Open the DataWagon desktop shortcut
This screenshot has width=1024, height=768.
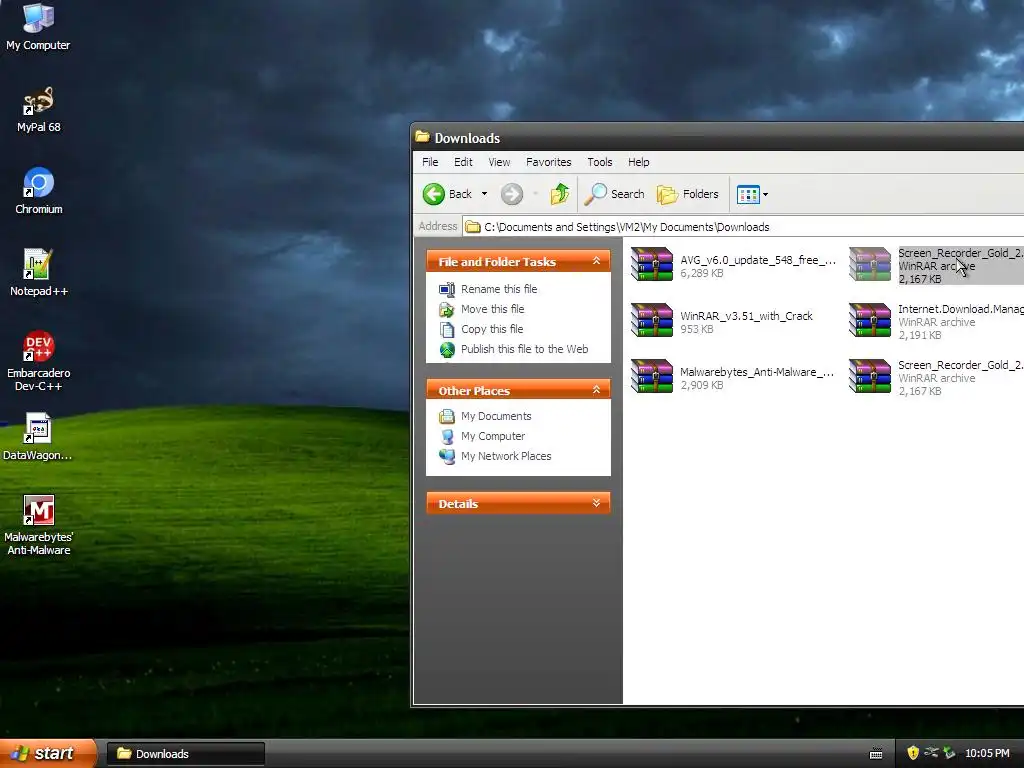click(x=38, y=437)
